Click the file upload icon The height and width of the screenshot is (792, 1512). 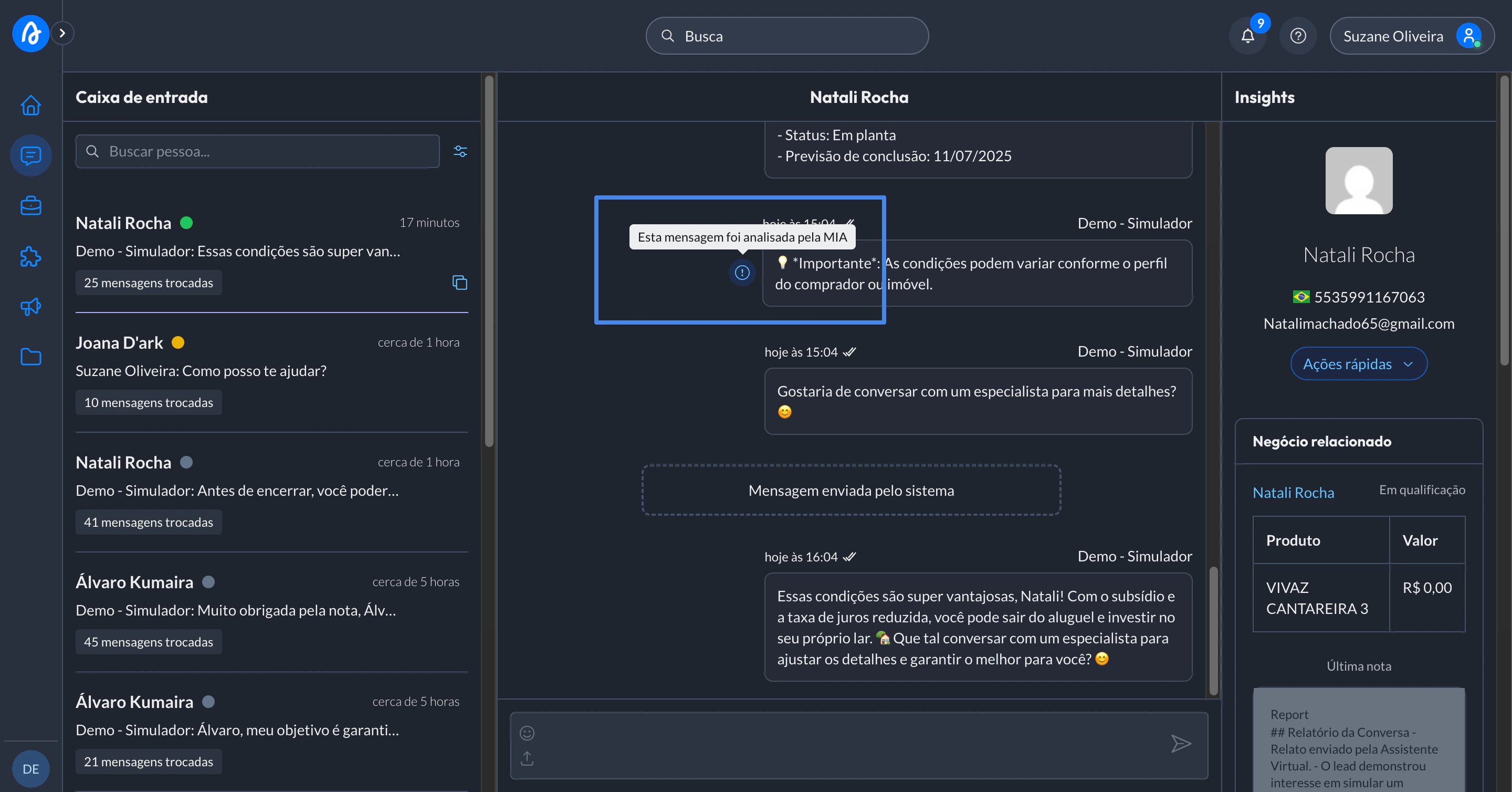[527, 758]
